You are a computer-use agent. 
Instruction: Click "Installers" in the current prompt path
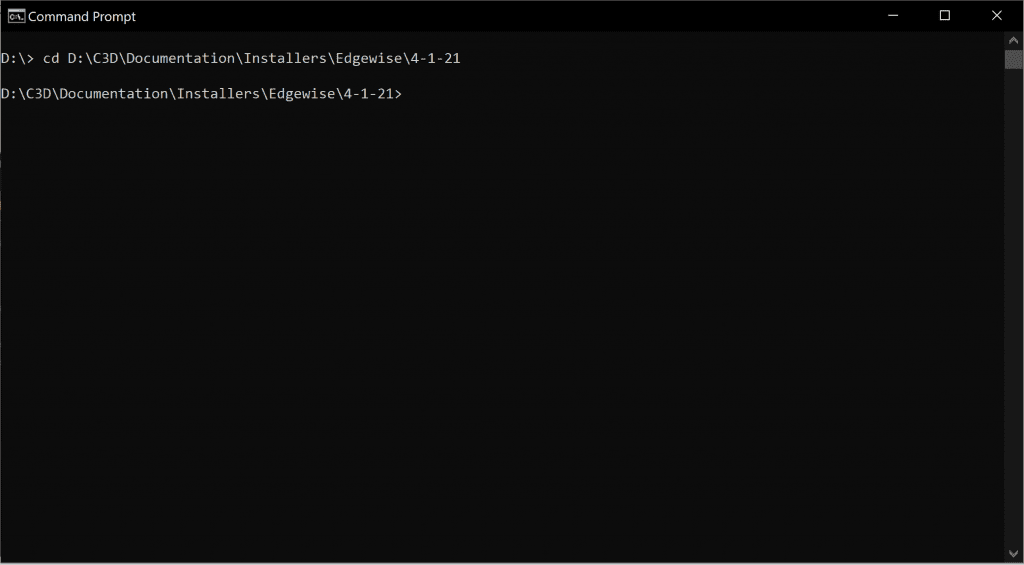[x=219, y=93]
